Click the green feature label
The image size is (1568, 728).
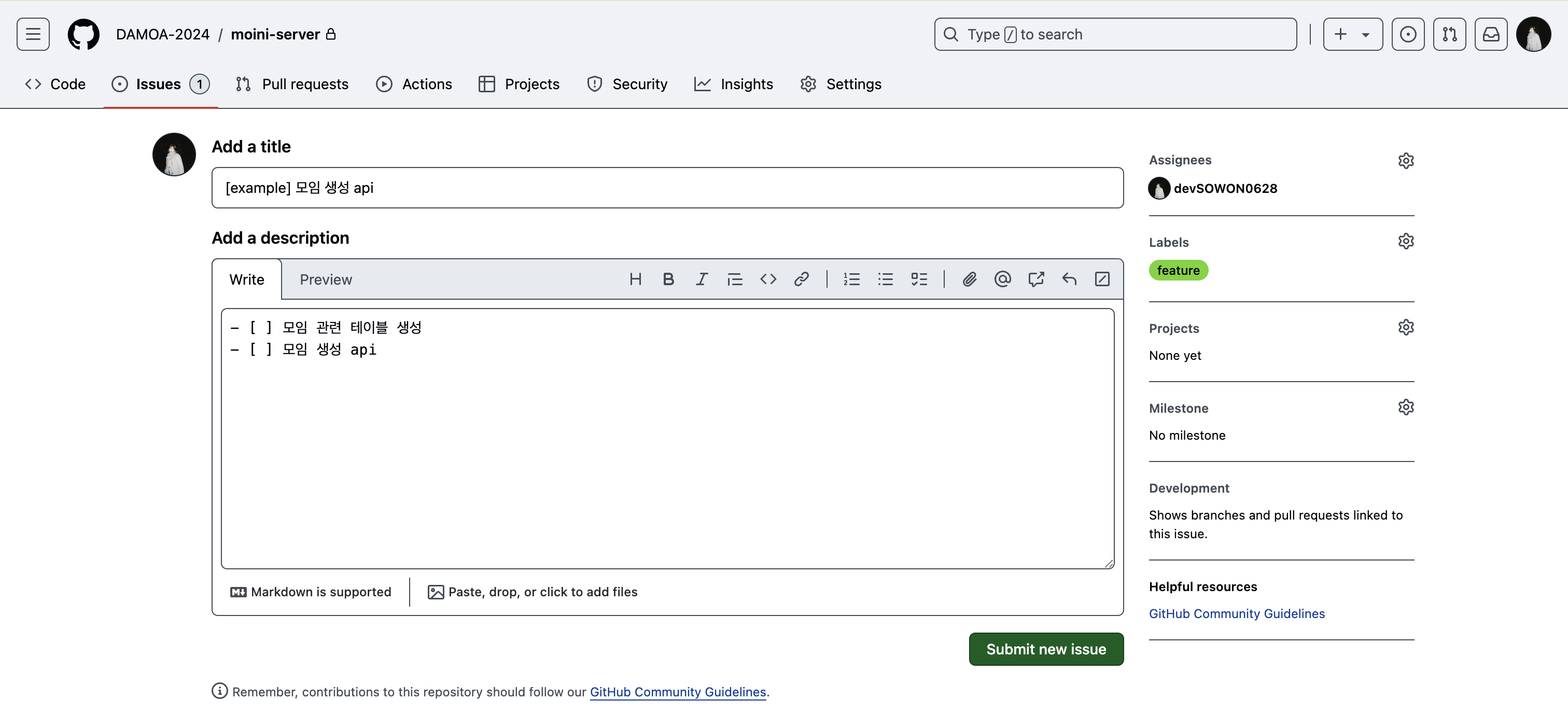(1179, 270)
